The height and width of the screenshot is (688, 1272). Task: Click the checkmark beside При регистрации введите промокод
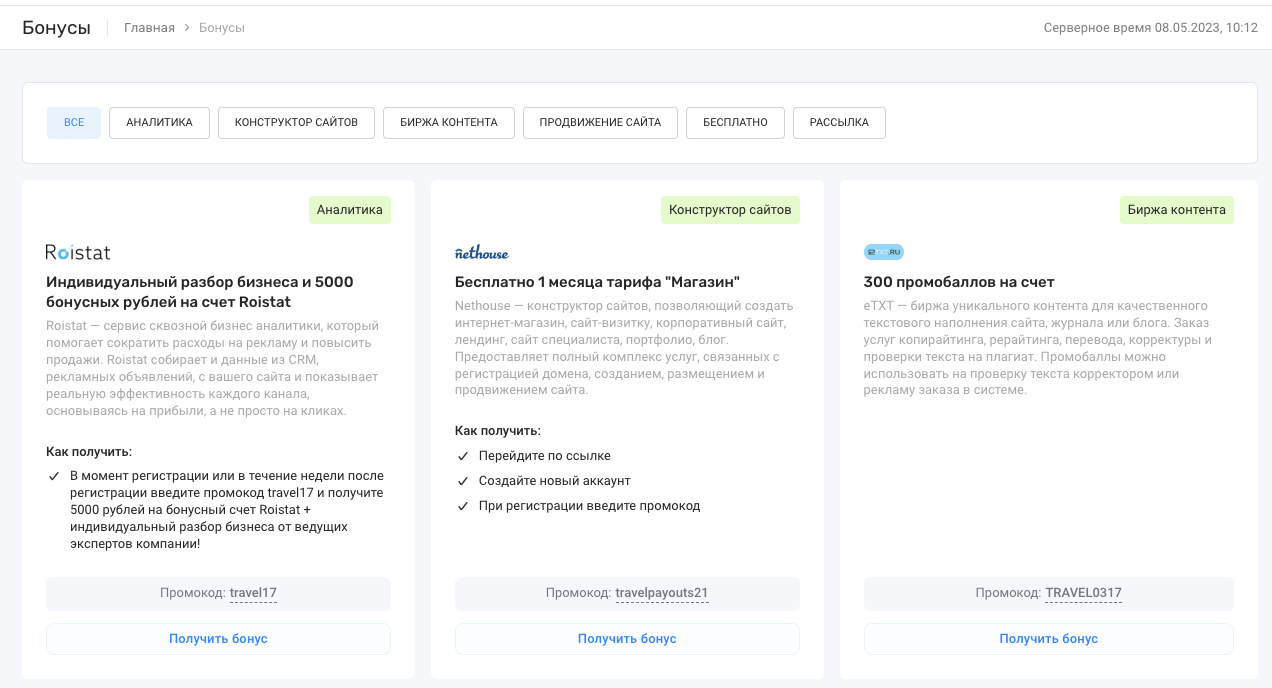[463, 506]
